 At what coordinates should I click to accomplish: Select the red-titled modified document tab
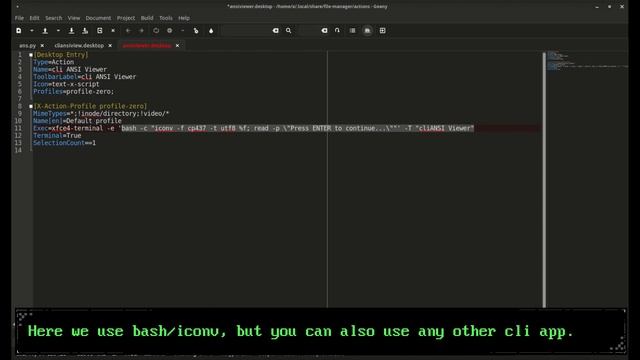pos(147,46)
